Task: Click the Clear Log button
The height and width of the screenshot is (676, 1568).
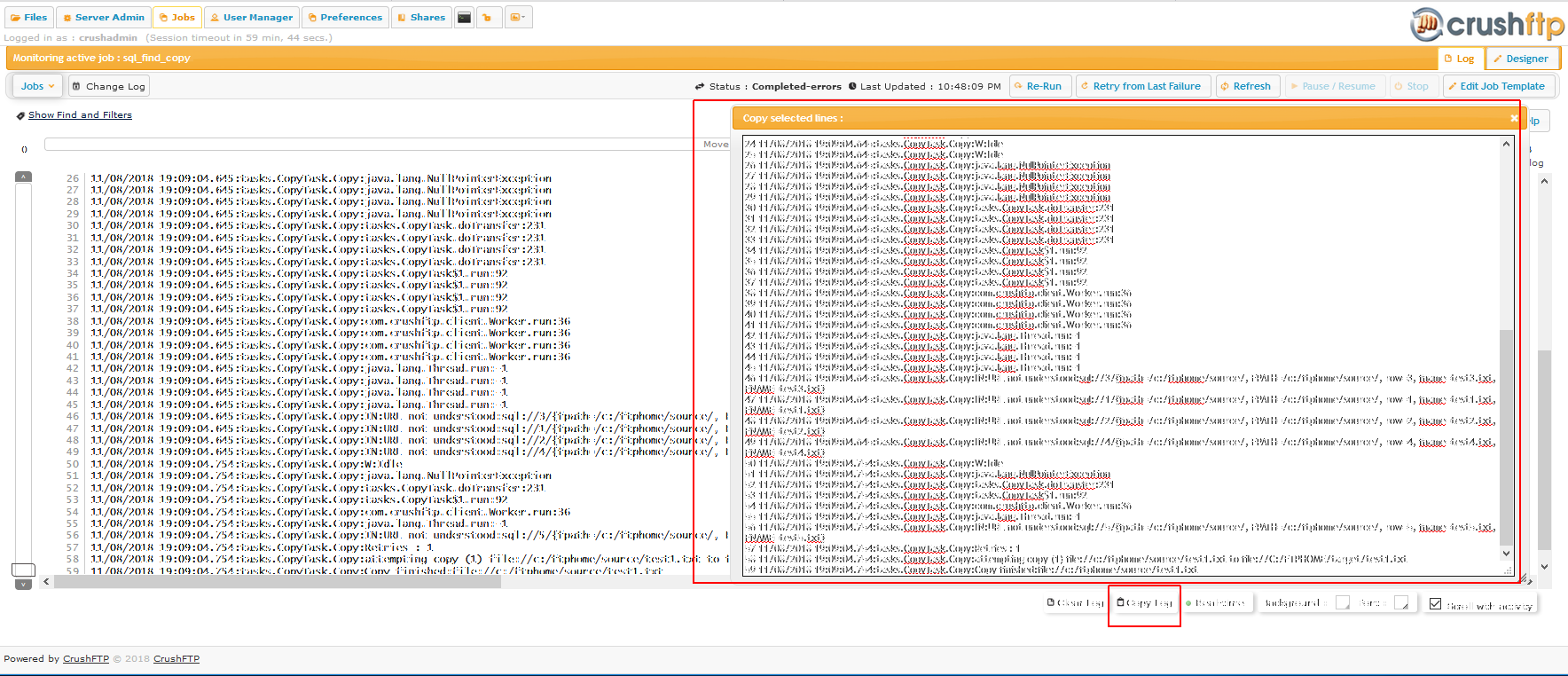Action: (1075, 603)
